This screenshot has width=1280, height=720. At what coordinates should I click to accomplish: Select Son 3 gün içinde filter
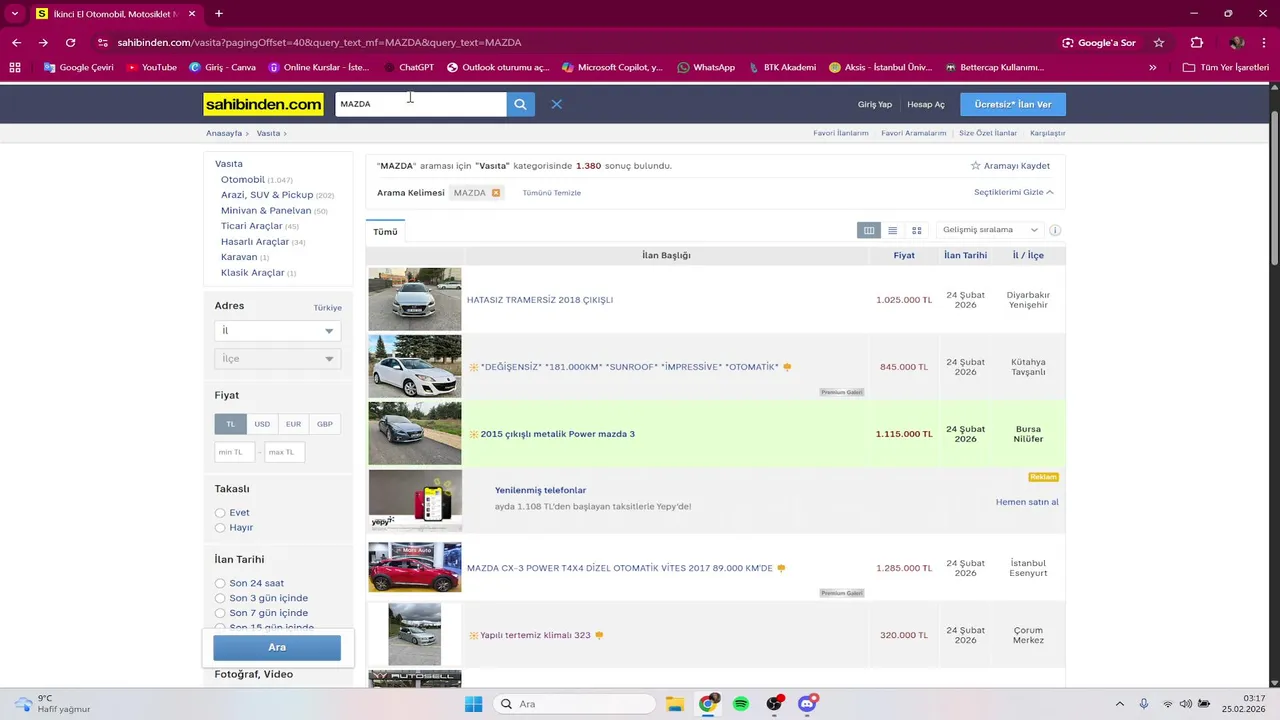pyautogui.click(x=220, y=598)
